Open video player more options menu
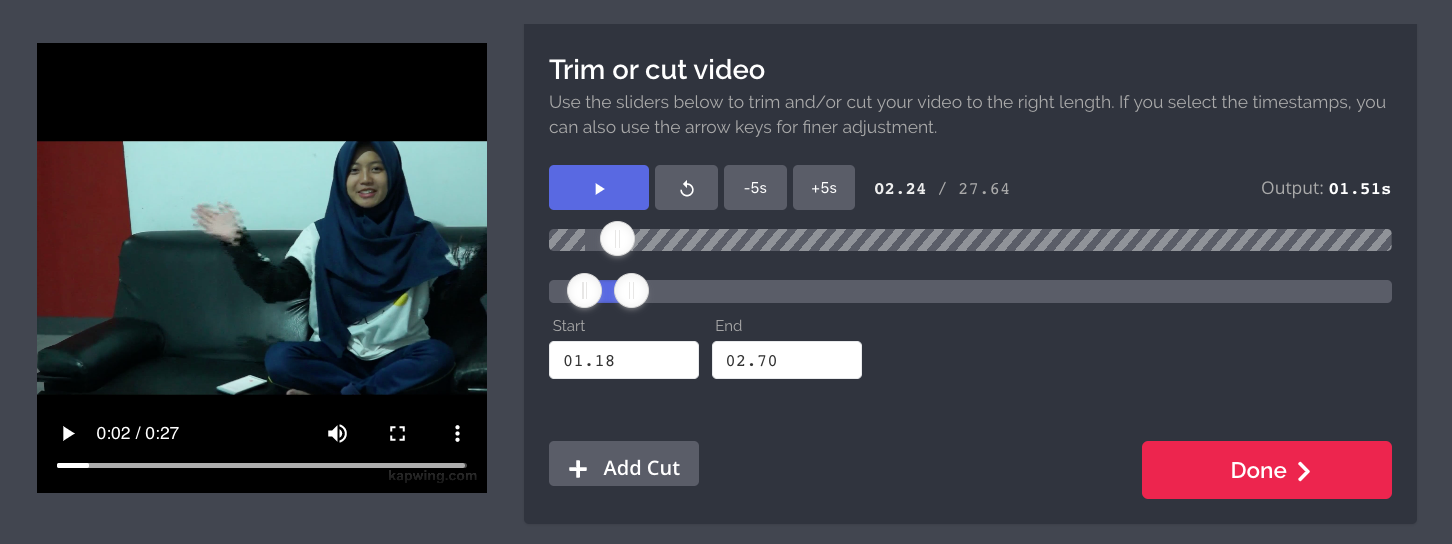 457,433
